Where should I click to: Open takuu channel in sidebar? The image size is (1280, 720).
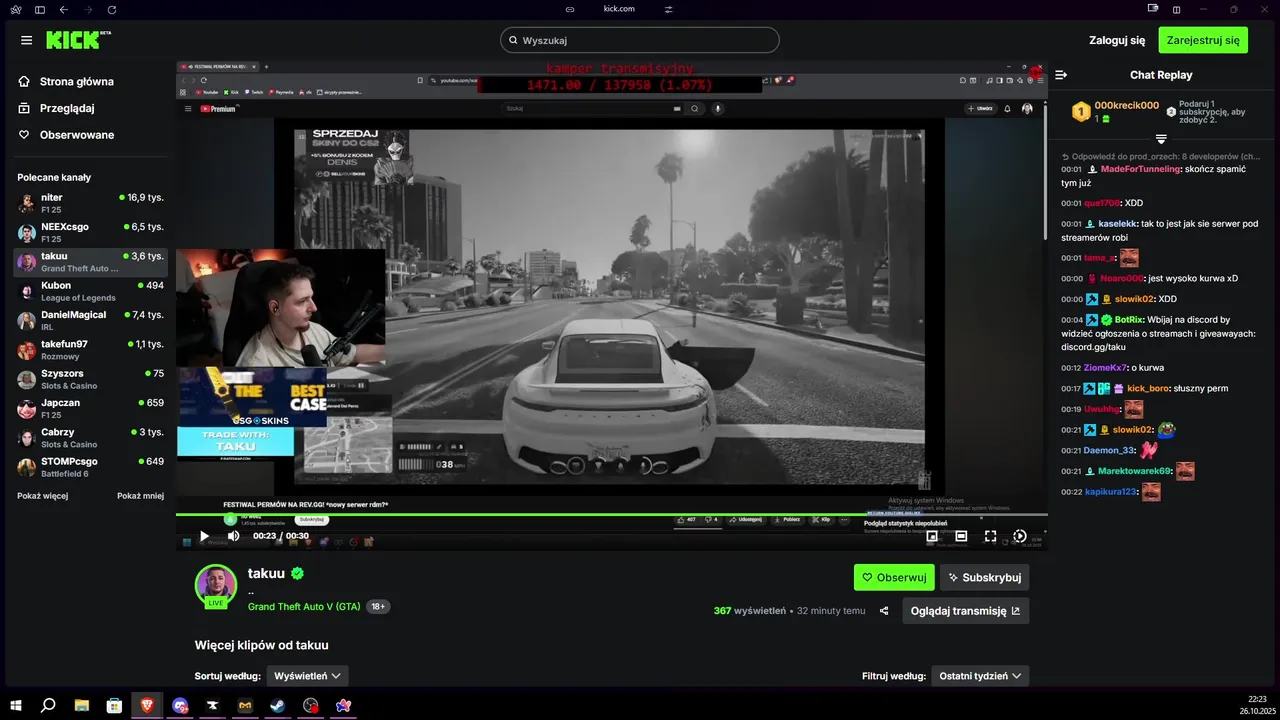[91, 262]
